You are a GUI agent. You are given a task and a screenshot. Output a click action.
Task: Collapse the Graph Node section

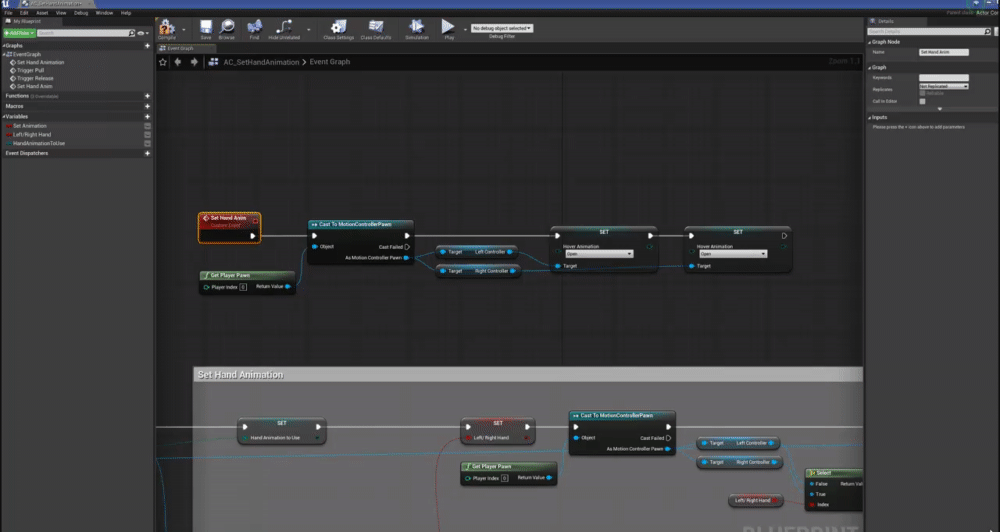869,42
